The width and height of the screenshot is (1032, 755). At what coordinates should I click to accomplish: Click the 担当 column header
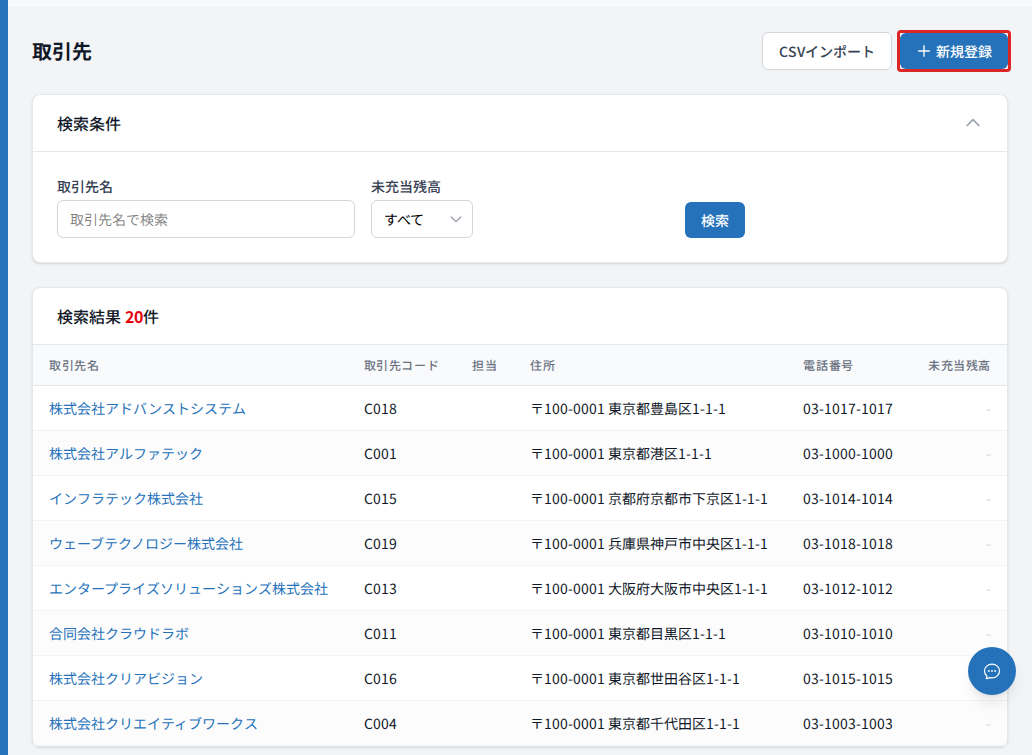point(484,365)
